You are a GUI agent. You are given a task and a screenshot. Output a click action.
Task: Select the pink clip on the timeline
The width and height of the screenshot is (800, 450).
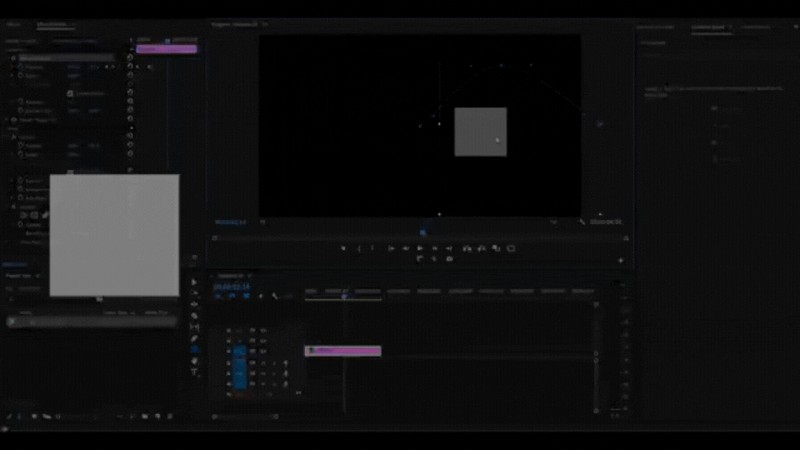(x=343, y=351)
